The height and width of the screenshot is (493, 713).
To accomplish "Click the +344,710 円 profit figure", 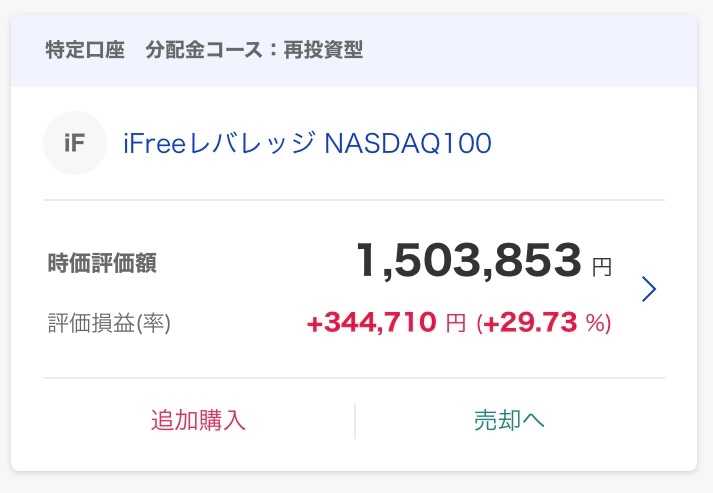I will 387,322.
